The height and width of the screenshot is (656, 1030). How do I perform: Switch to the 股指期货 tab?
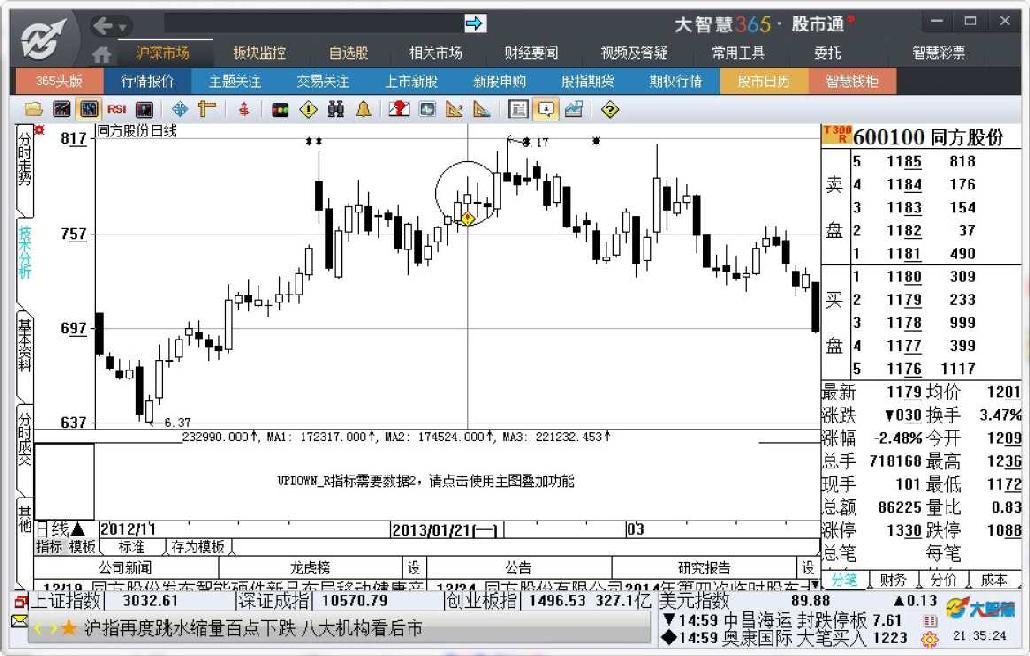pos(588,81)
